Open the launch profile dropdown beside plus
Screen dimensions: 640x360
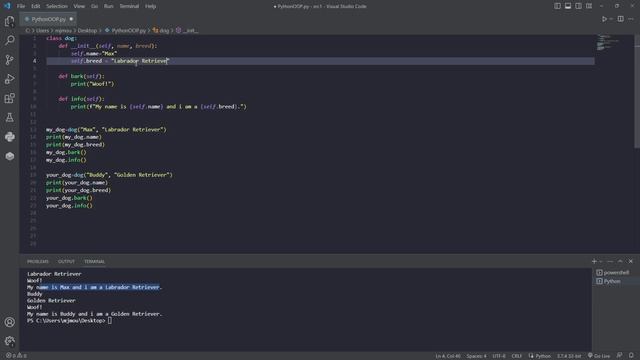click(x=600, y=261)
